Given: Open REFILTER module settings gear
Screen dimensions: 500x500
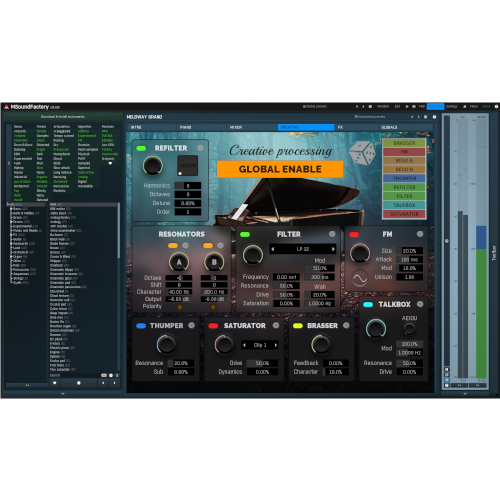Looking at the screenshot, I should pos(200,148).
